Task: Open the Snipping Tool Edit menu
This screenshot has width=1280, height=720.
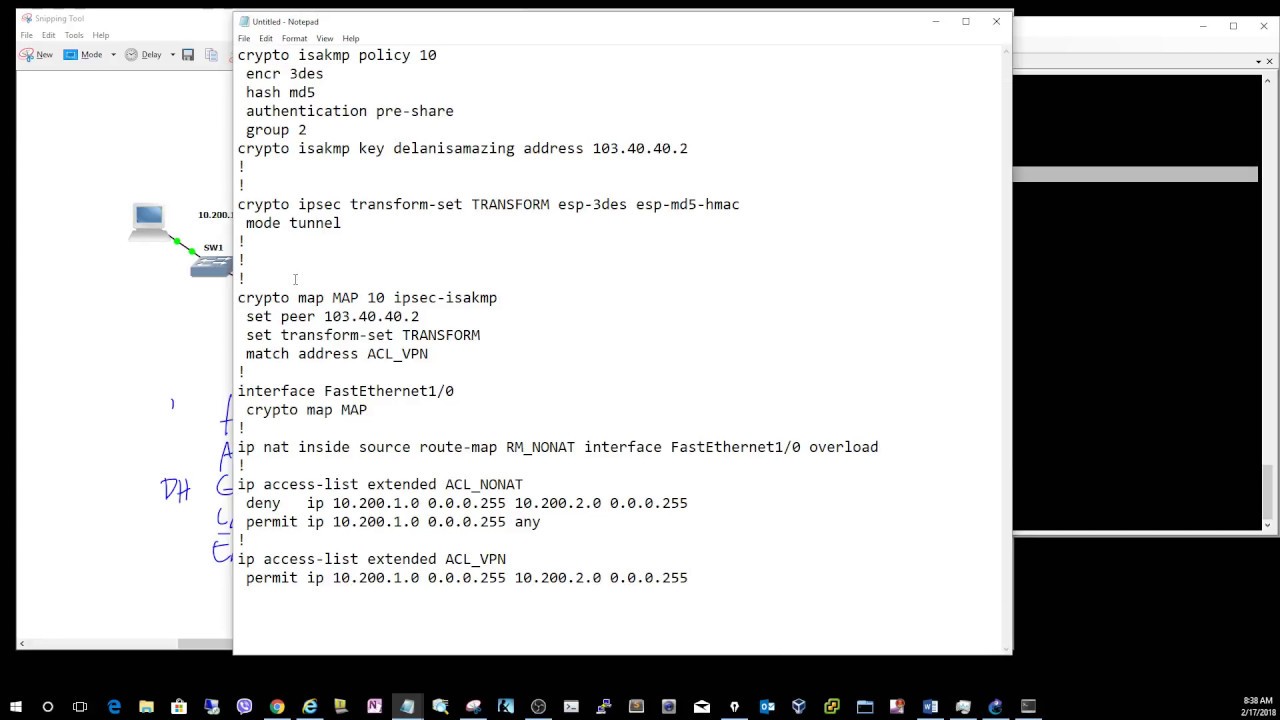Action: (x=48, y=35)
